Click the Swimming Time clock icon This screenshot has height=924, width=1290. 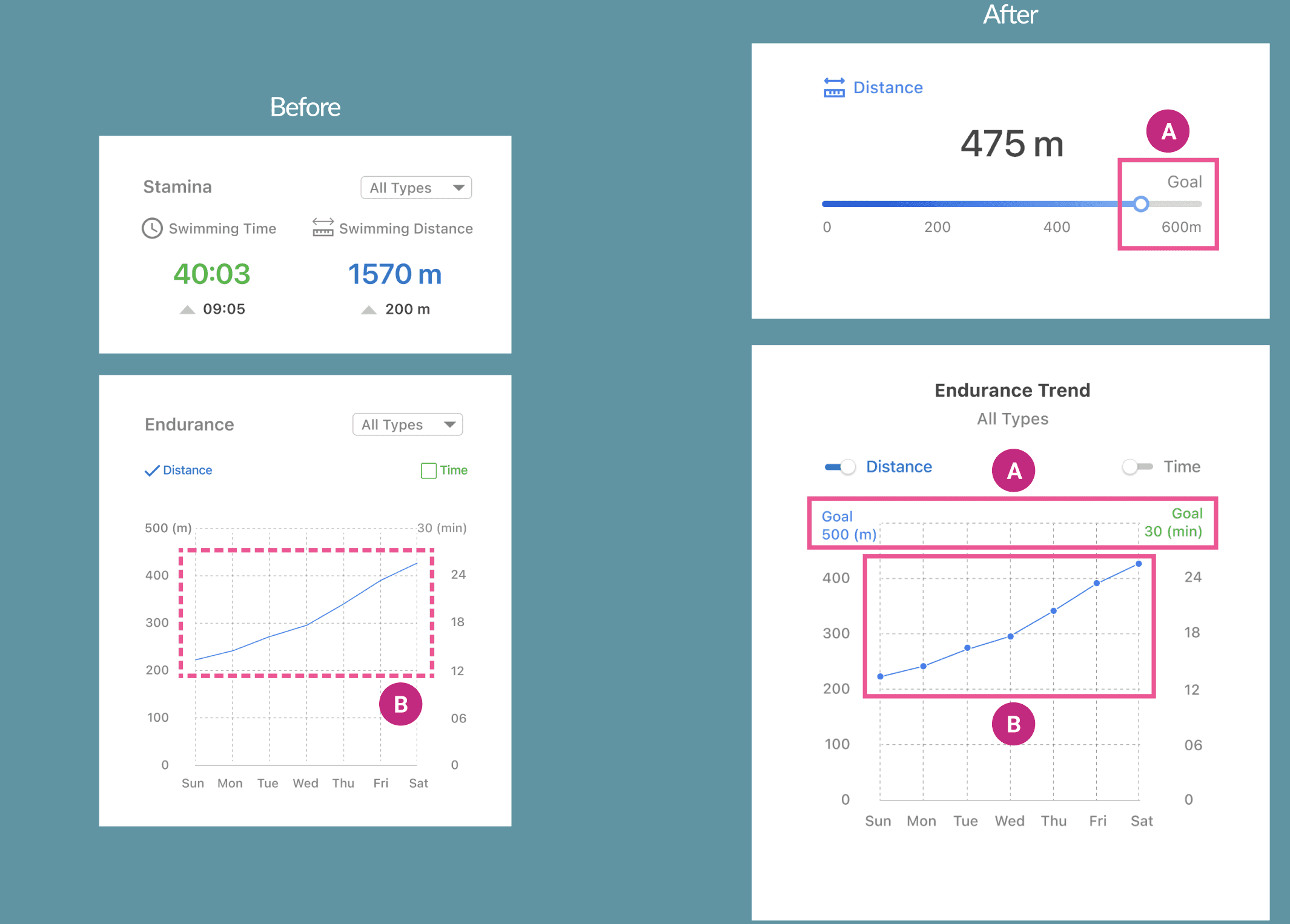(x=152, y=228)
